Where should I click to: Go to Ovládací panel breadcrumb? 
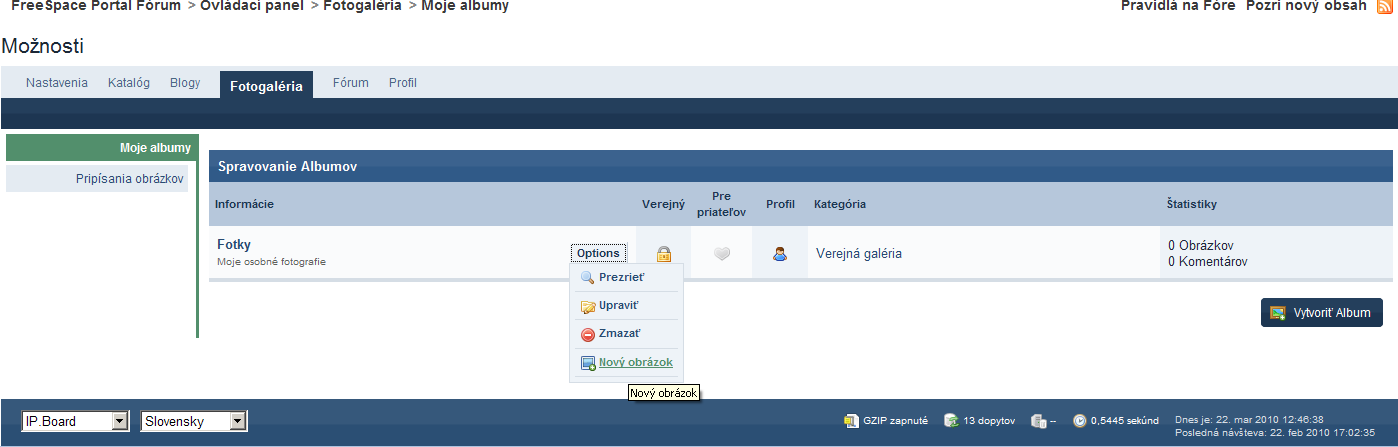(253, 6)
